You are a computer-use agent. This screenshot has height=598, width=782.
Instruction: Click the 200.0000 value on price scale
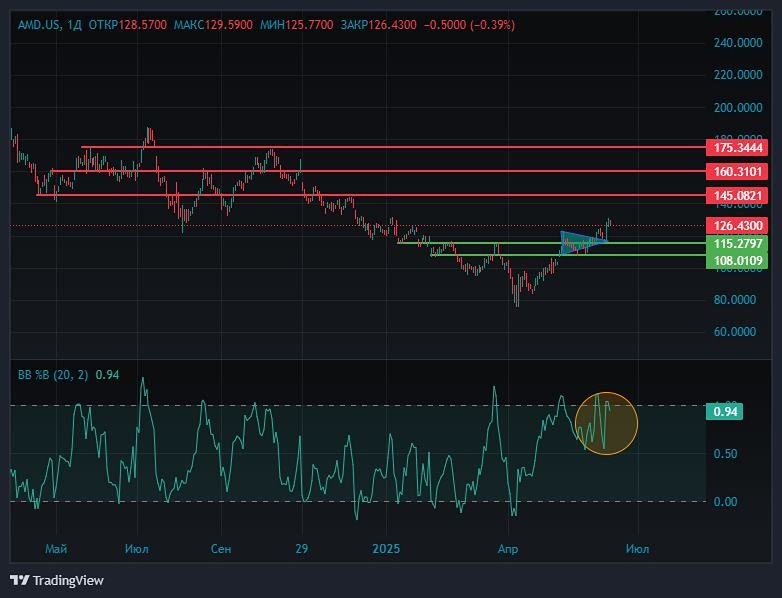tap(738, 107)
